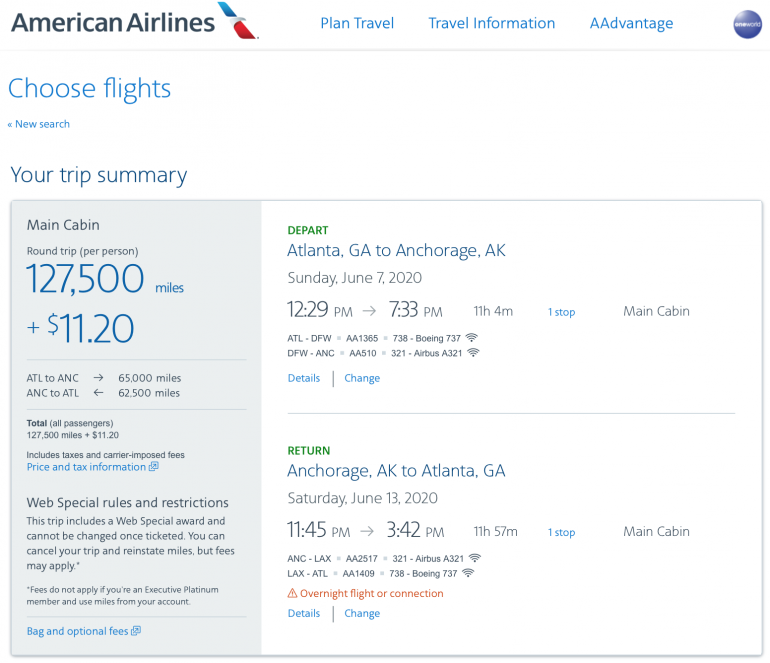Go back via New search link

tap(39, 124)
